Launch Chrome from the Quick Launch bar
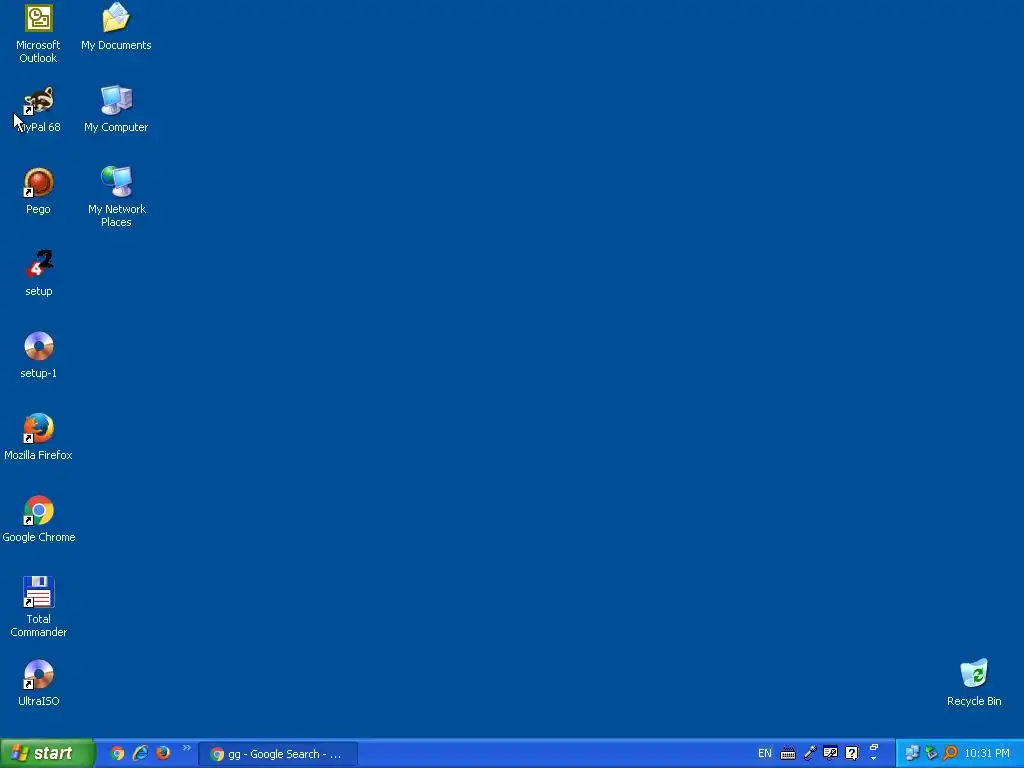This screenshot has width=1024, height=768. [x=117, y=754]
